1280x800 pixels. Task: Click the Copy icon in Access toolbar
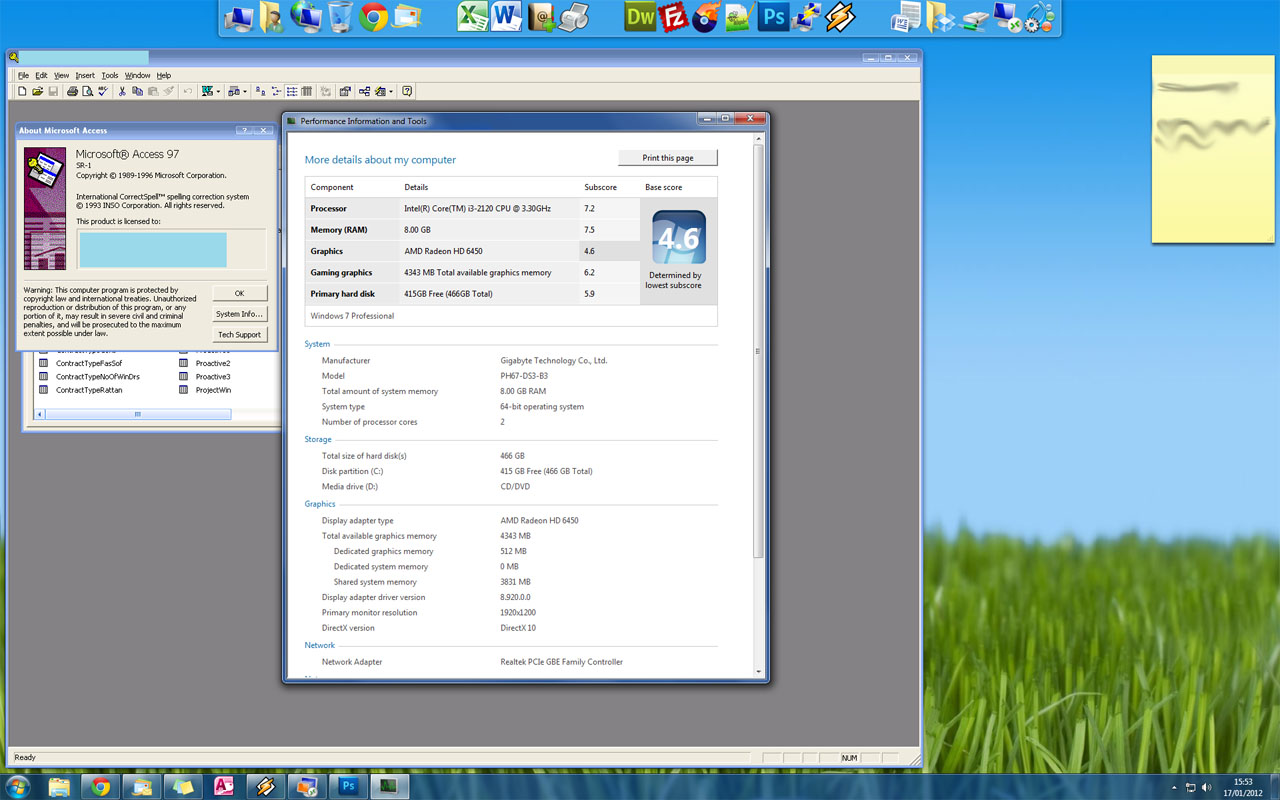(x=137, y=91)
